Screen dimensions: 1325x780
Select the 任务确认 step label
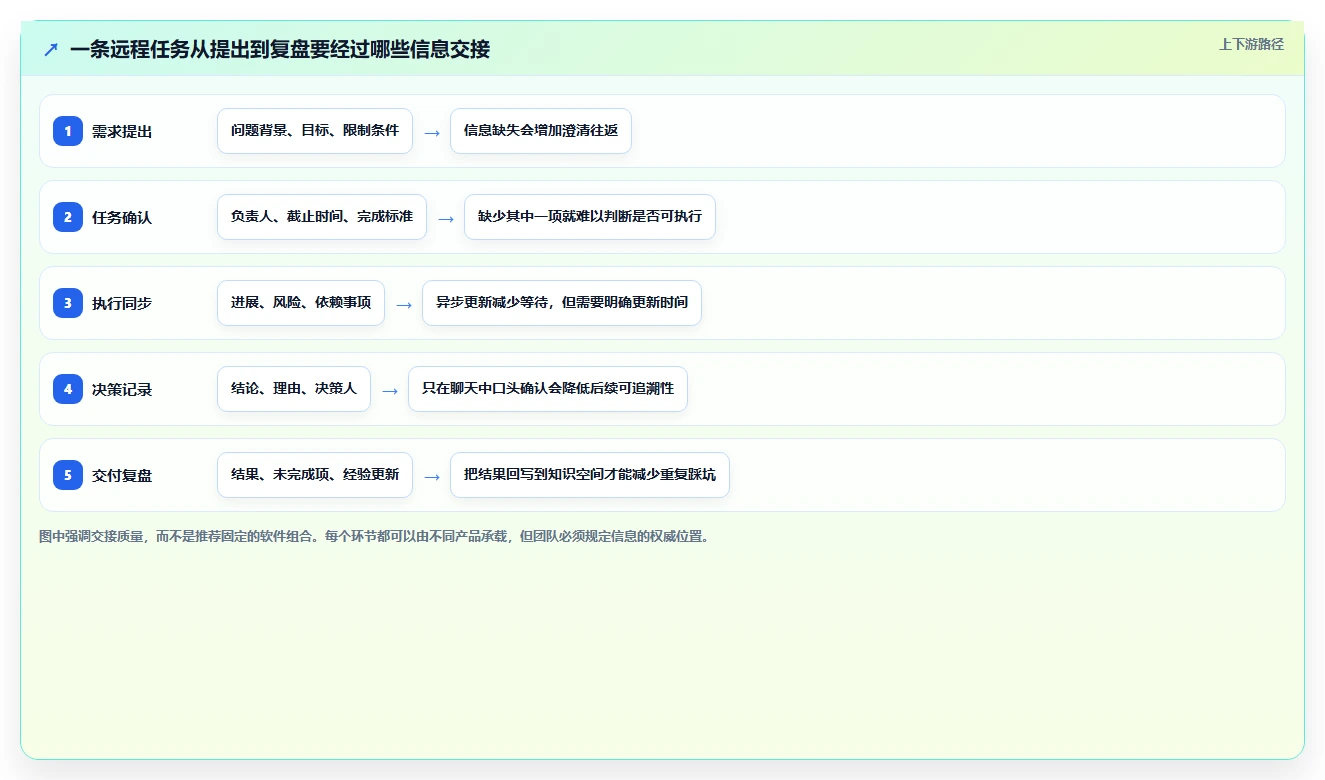tap(122, 217)
